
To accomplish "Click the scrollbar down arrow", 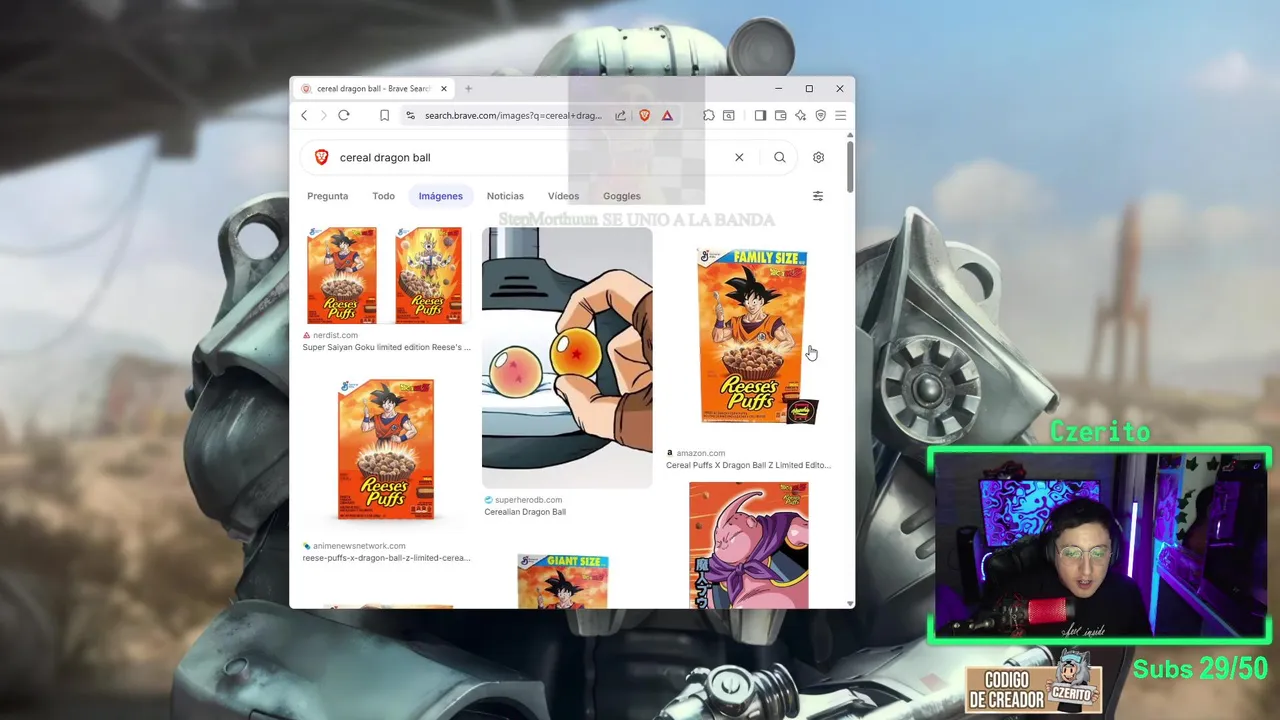I will click(x=850, y=603).
